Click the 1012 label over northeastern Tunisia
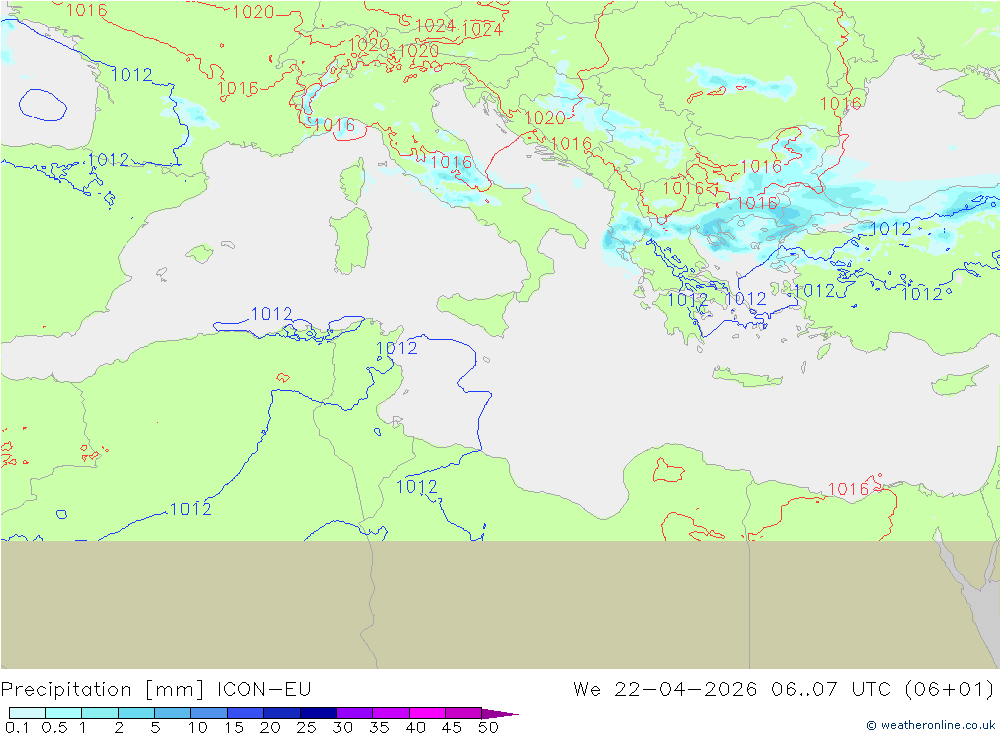This screenshot has width=1000, height=733. 397,348
